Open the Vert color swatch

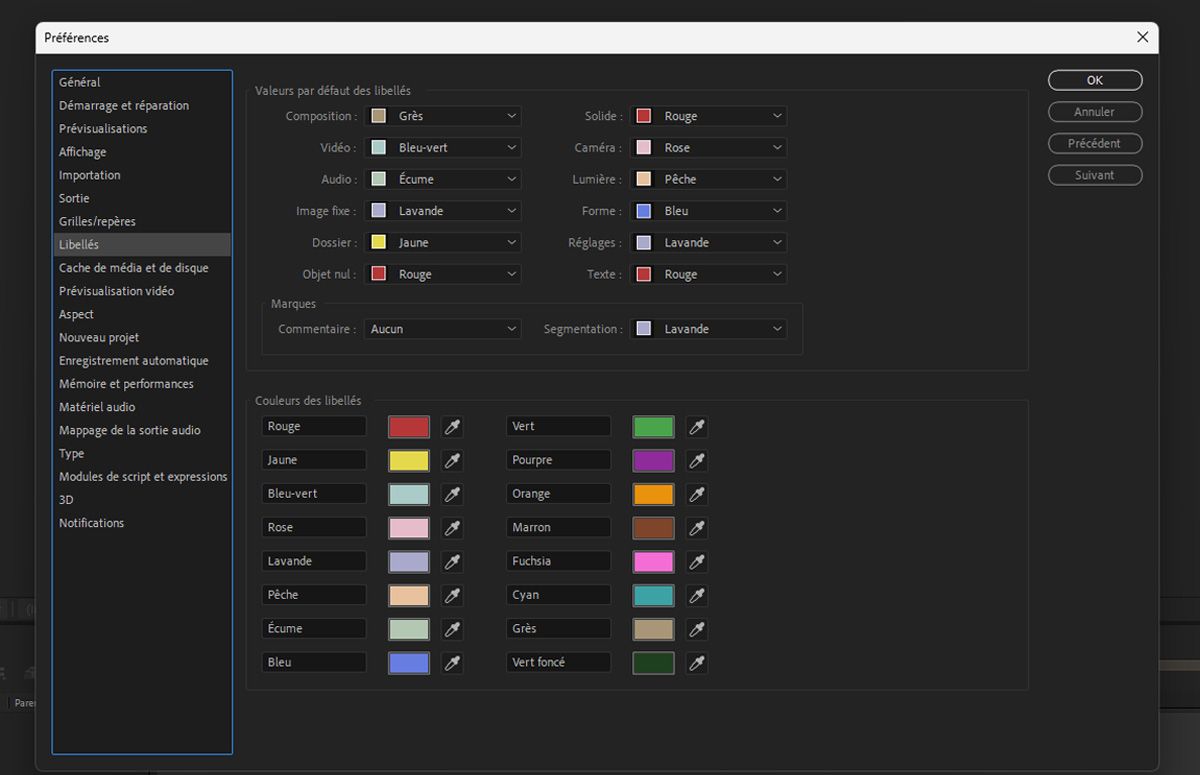click(x=654, y=427)
